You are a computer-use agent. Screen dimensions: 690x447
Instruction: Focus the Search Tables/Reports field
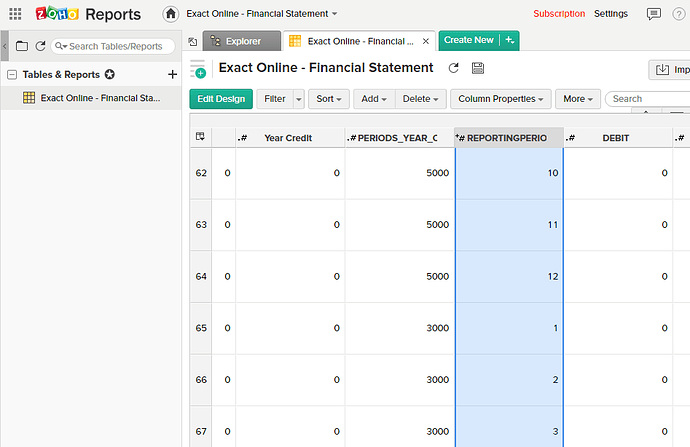(x=115, y=46)
